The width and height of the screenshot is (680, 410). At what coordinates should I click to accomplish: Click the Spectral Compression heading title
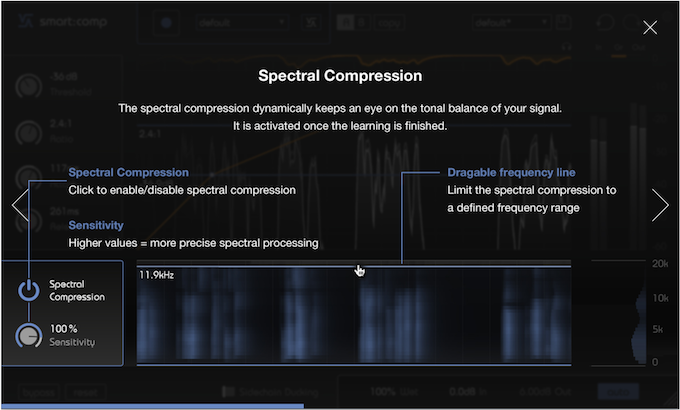340,75
